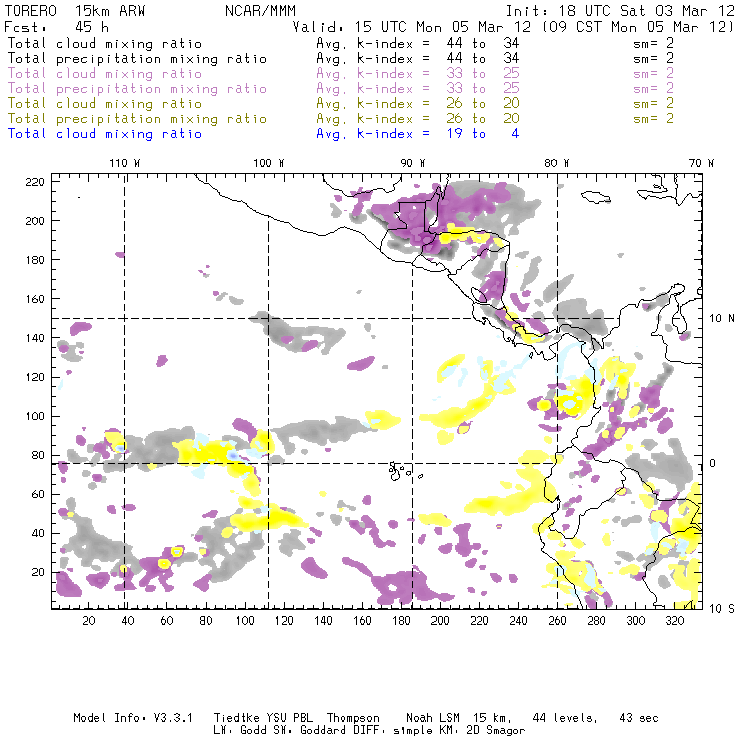Click the '20' tick on the bottom axis
The width and height of the screenshot is (740, 740).
(89, 621)
